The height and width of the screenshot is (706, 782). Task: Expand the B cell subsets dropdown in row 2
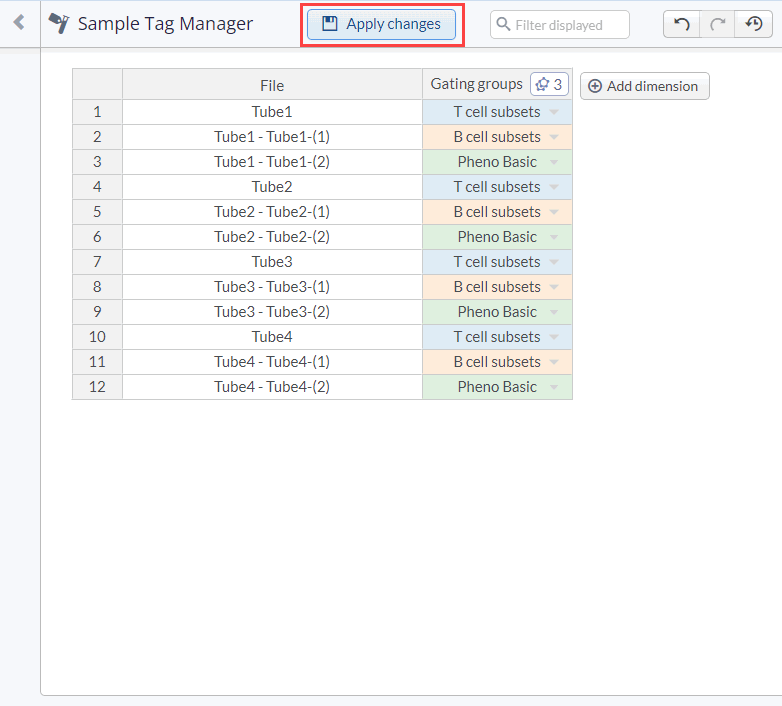554,137
